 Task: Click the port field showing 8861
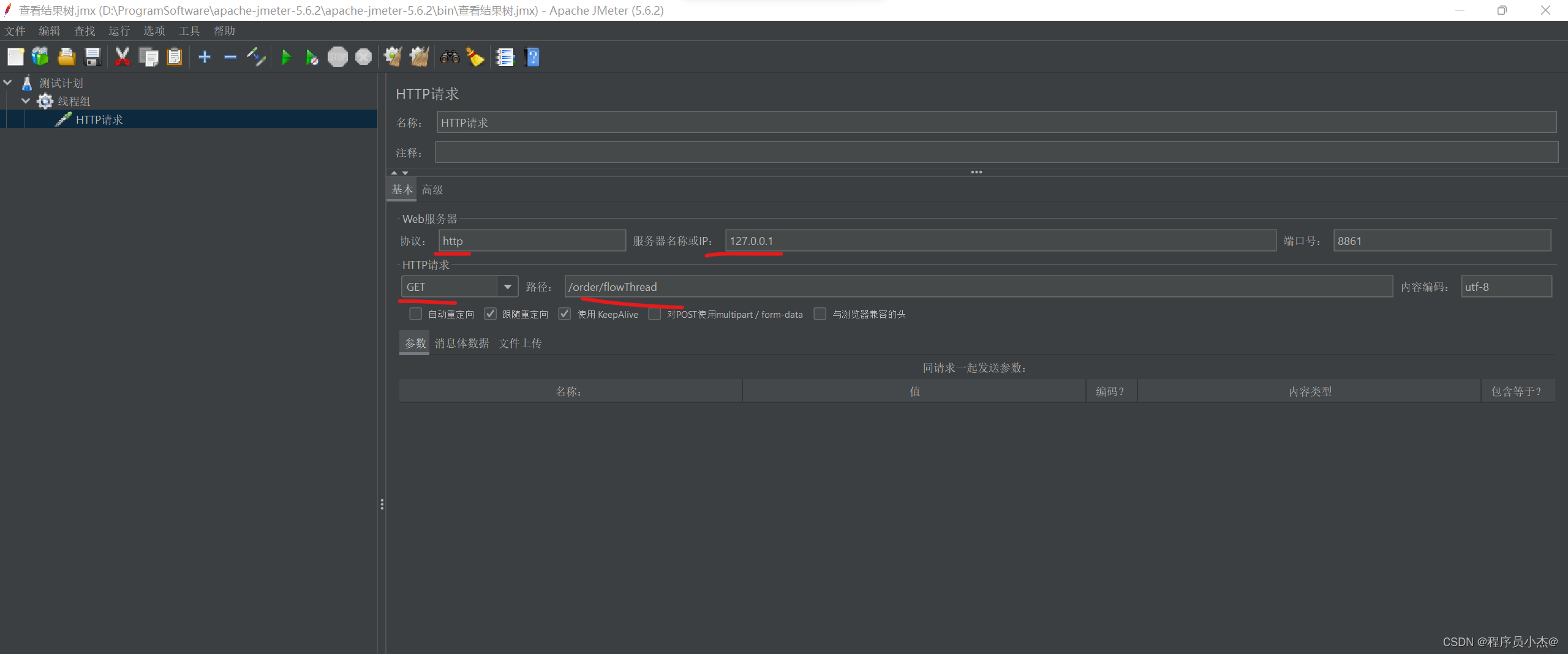tap(1442, 241)
